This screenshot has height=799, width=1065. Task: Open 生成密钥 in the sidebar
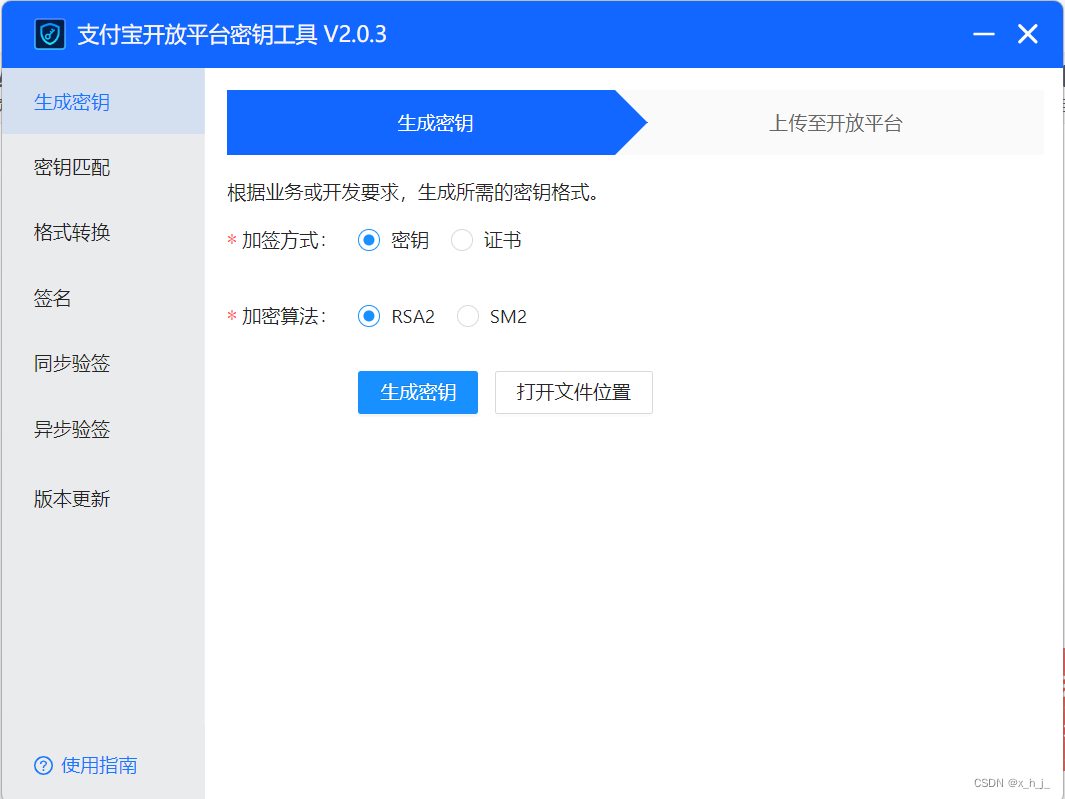tap(103, 101)
